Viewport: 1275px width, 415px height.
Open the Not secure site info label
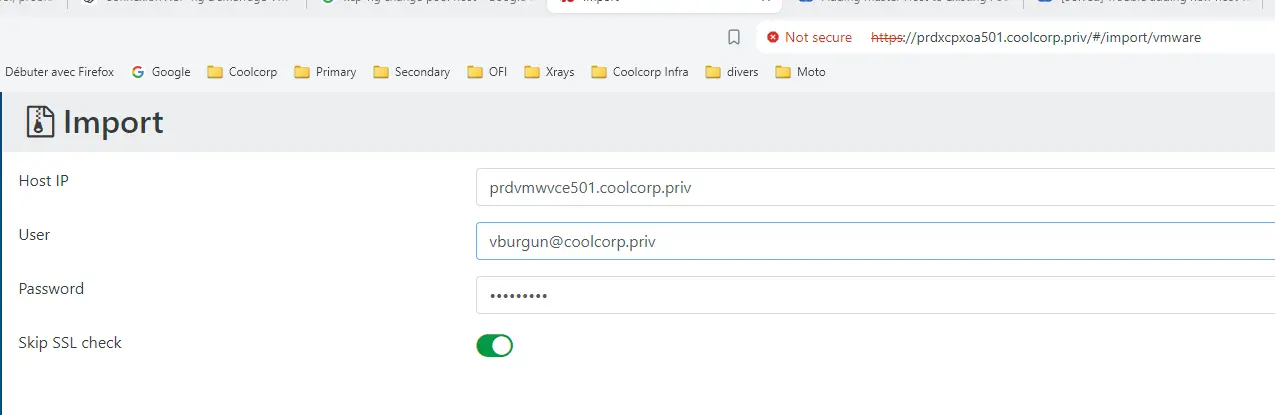click(818, 37)
